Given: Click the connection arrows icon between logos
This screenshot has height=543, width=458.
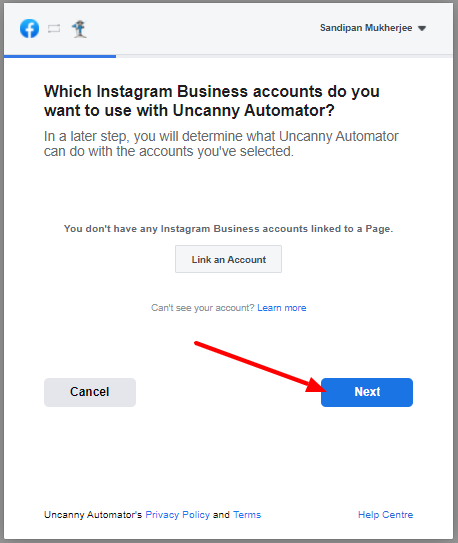Looking at the screenshot, I should click(54, 29).
